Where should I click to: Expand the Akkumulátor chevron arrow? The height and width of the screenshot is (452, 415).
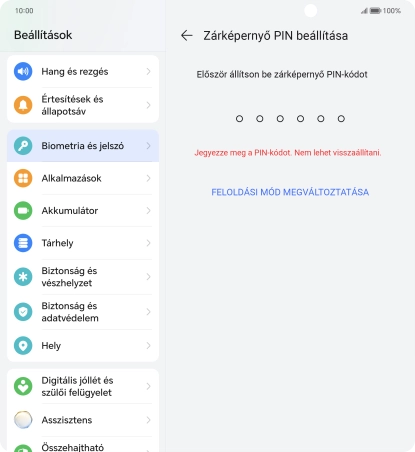(x=149, y=211)
